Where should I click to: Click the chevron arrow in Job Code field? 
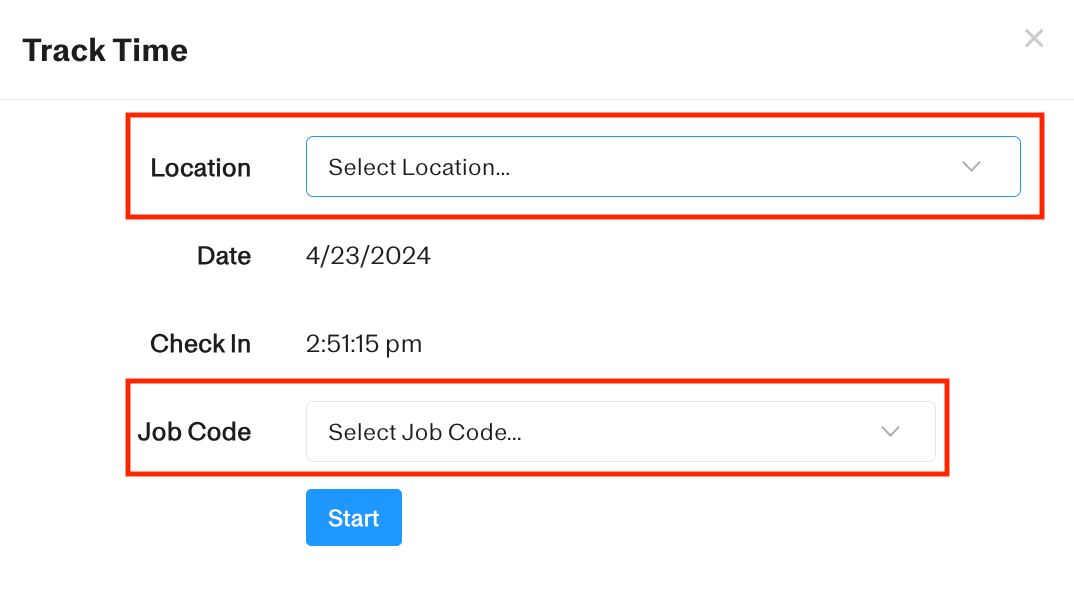pyautogui.click(x=890, y=432)
